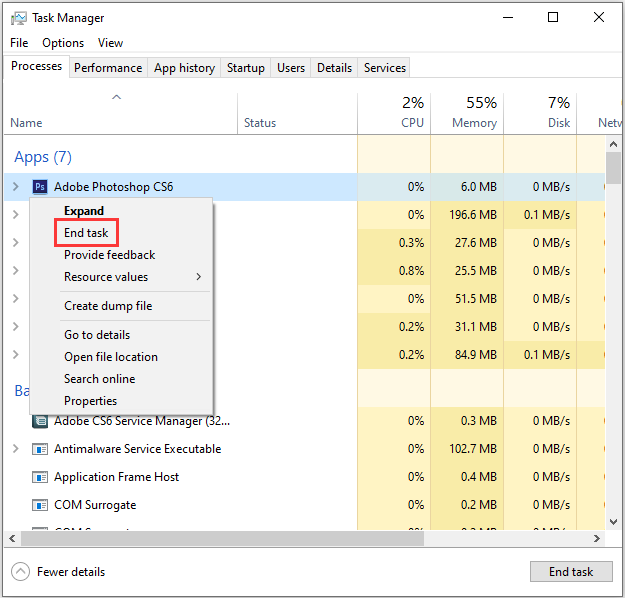Switch to the Users tab
This screenshot has height=598, width=625.
[x=291, y=68]
